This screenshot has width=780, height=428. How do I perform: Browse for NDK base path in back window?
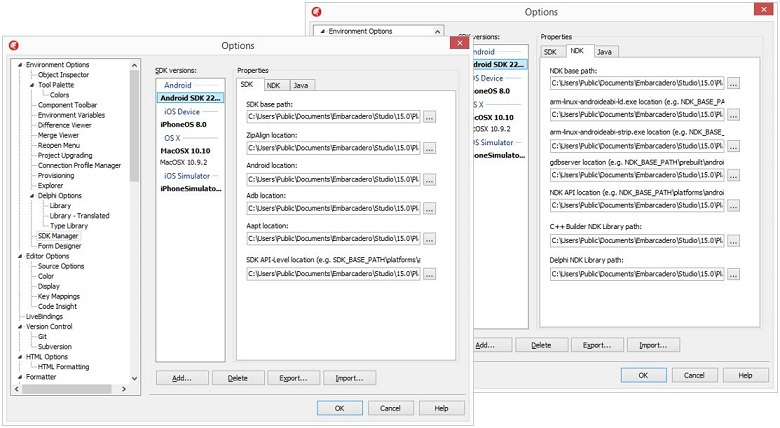click(733, 84)
